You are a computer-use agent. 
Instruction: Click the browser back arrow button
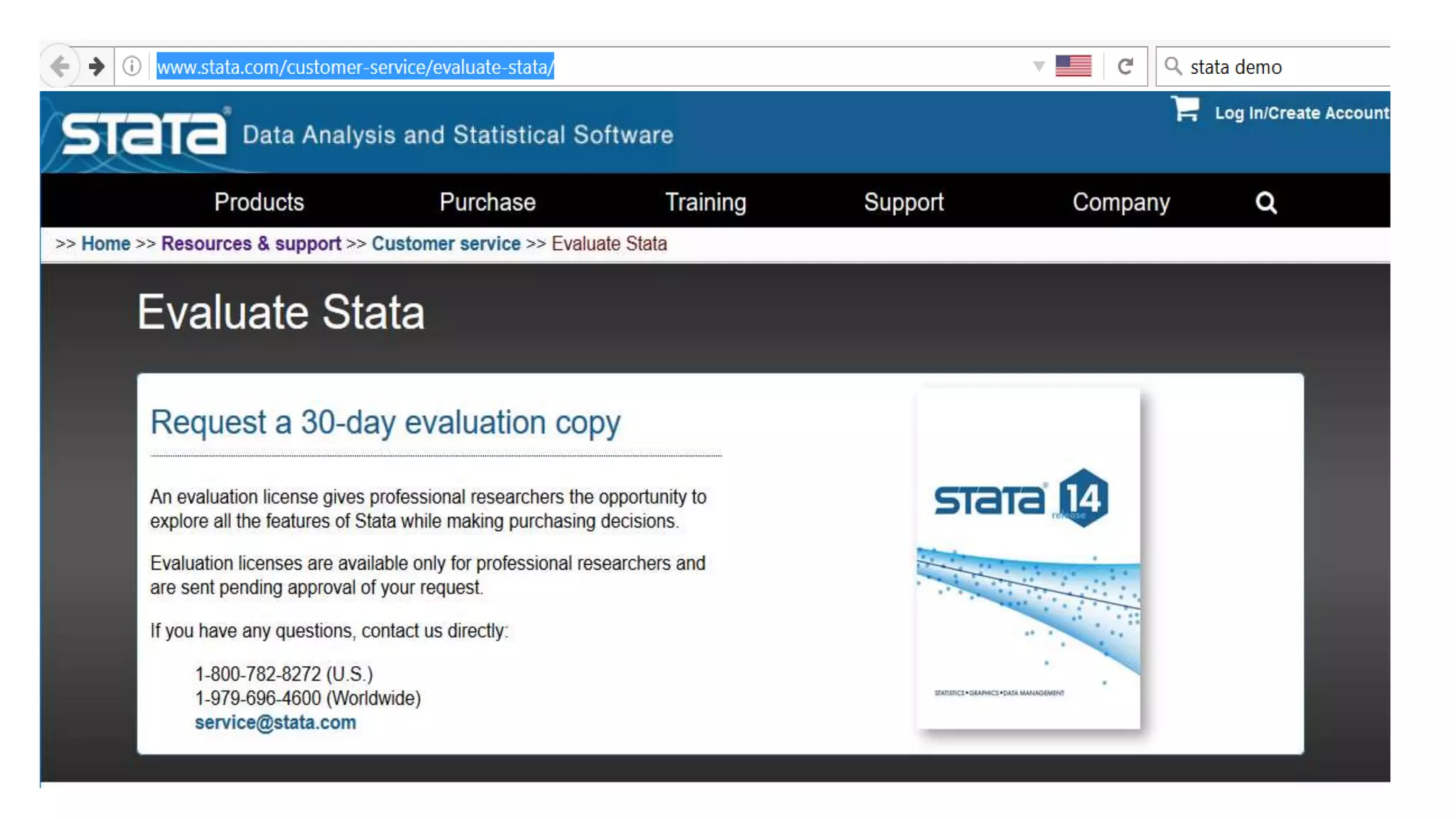pos(60,67)
